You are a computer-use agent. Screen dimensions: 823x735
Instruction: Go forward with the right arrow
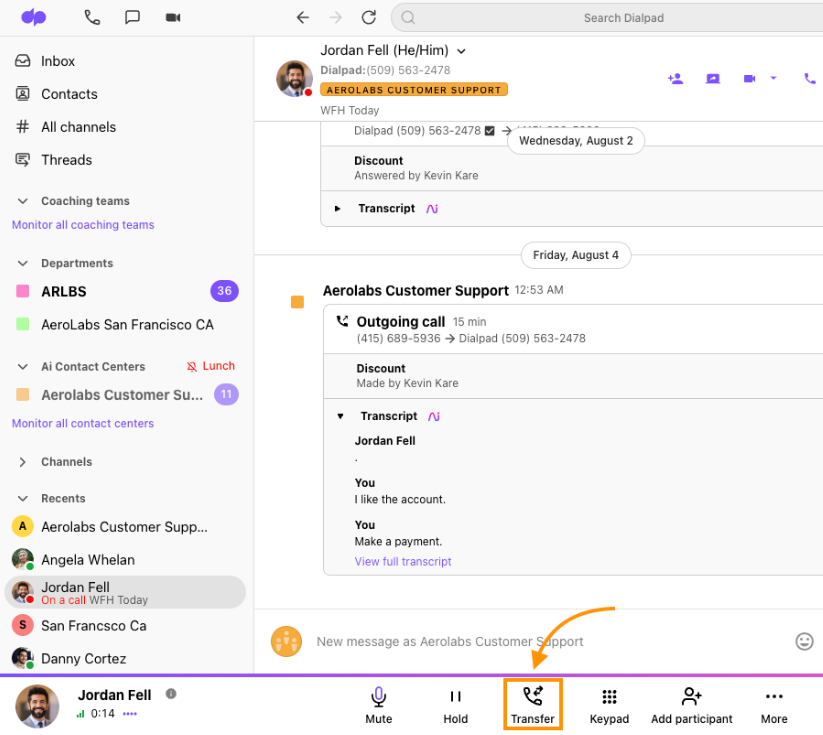coord(335,17)
